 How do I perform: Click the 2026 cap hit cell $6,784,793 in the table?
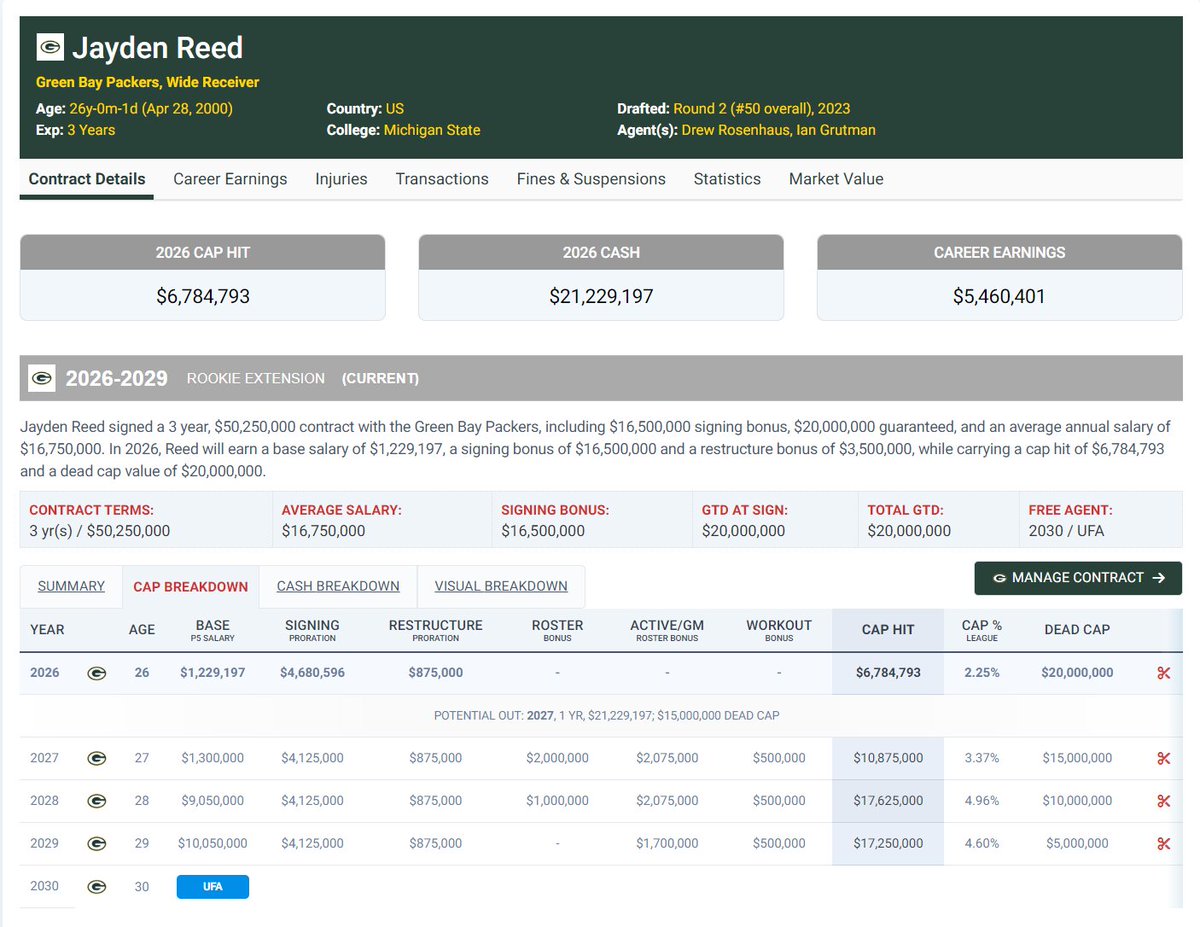(888, 673)
